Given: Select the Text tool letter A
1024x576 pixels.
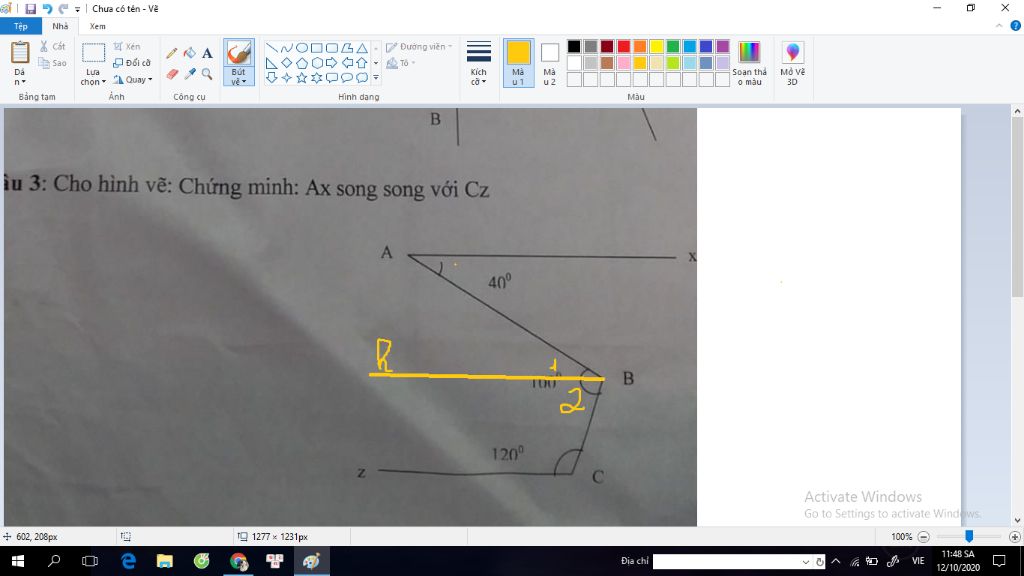Looking at the screenshot, I should coord(207,54).
